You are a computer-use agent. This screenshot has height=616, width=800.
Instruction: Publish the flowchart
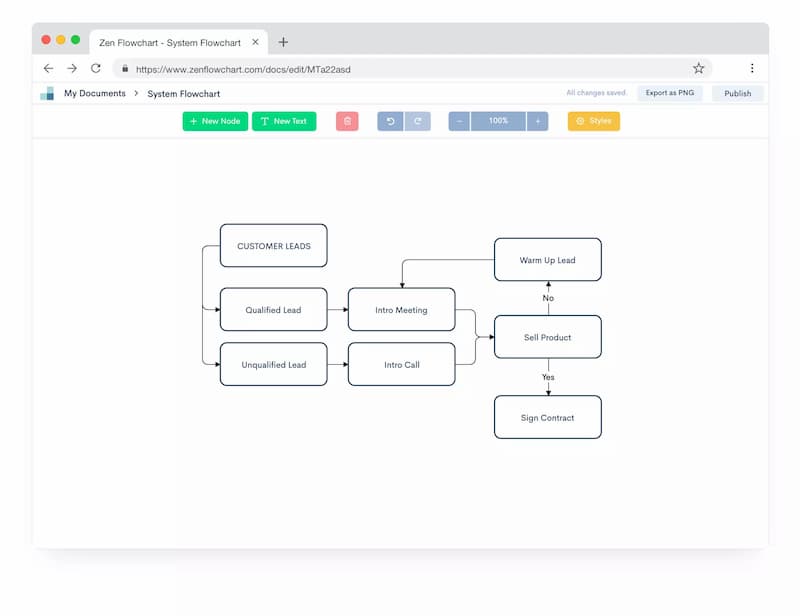click(x=738, y=93)
